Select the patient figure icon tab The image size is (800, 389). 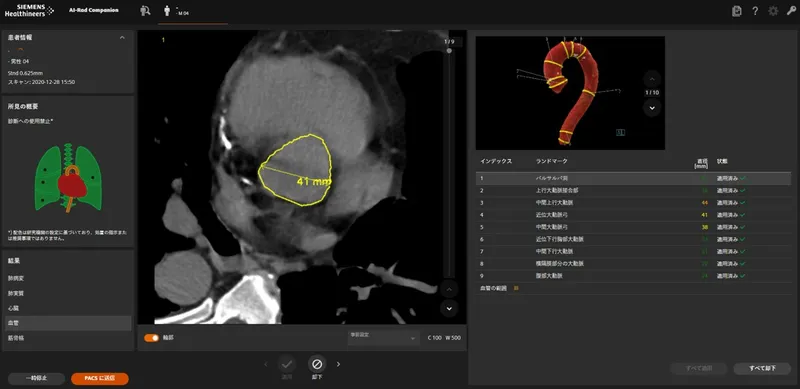pos(167,11)
